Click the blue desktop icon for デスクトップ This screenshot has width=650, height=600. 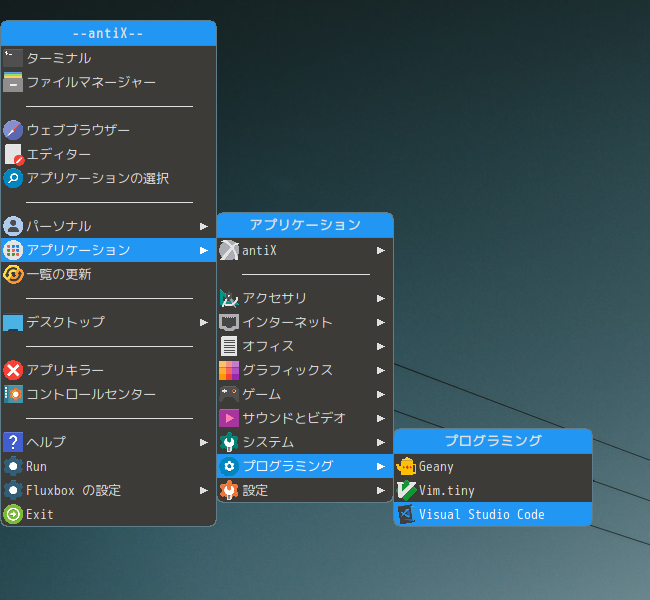point(13,322)
